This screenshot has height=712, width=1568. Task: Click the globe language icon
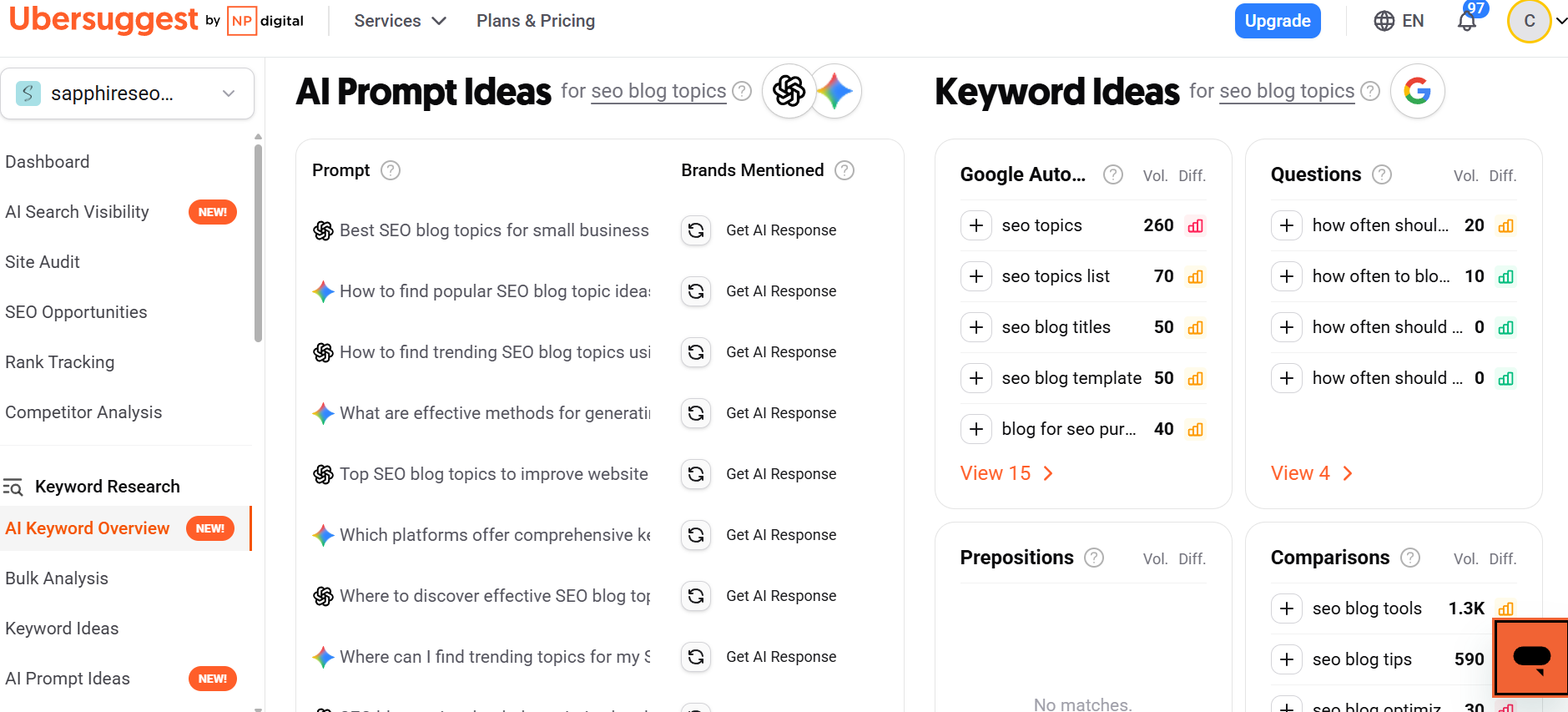pos(1384,21)
